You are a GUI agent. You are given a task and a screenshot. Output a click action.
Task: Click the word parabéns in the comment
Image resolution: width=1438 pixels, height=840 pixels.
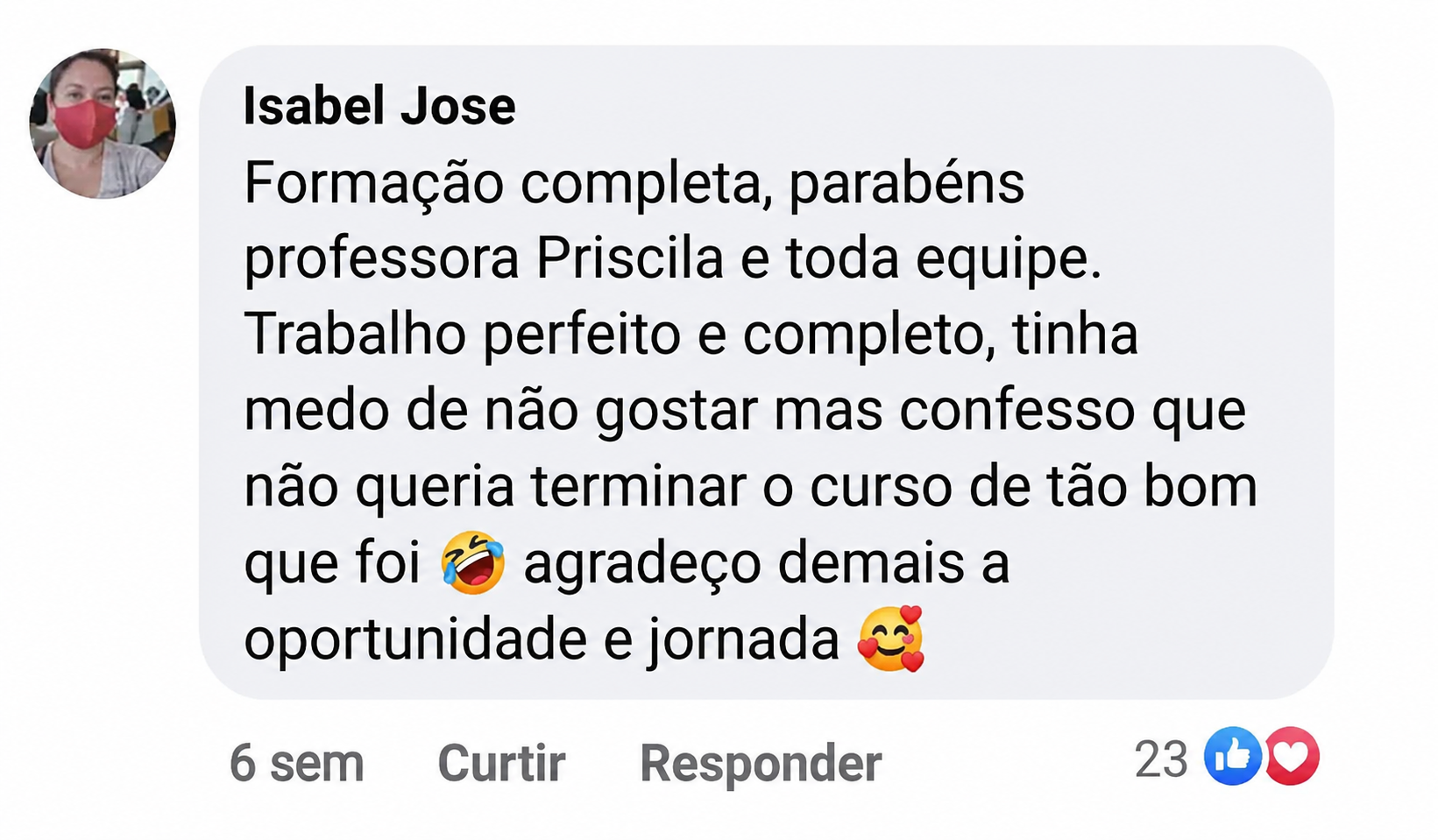906,184
